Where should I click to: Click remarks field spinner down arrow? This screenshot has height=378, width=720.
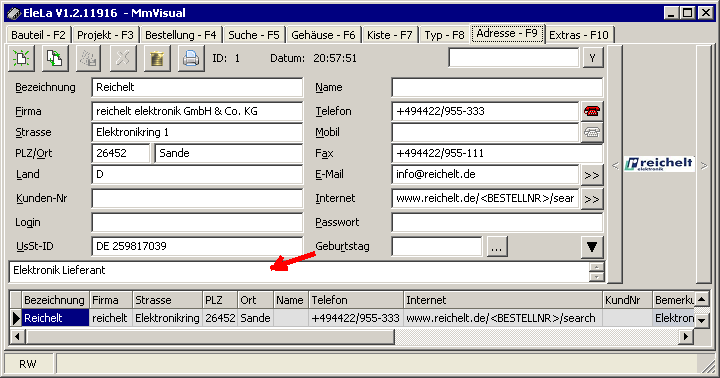[x=596, y=276]
